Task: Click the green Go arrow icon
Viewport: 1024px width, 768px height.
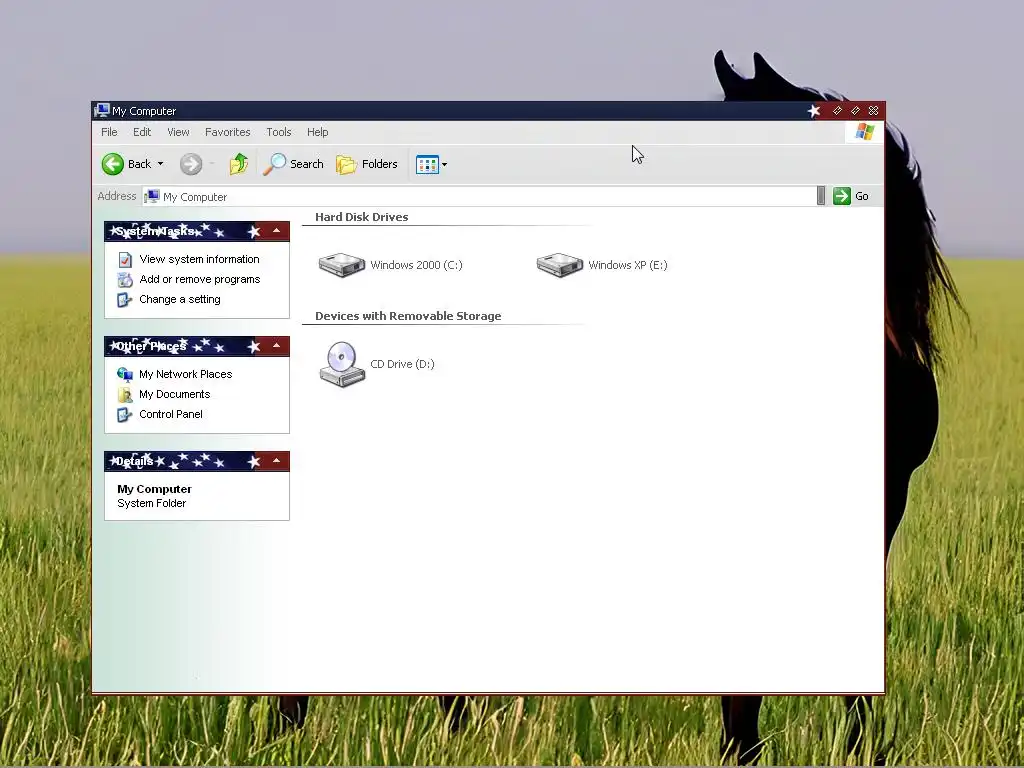Action: tap(842, 196)
